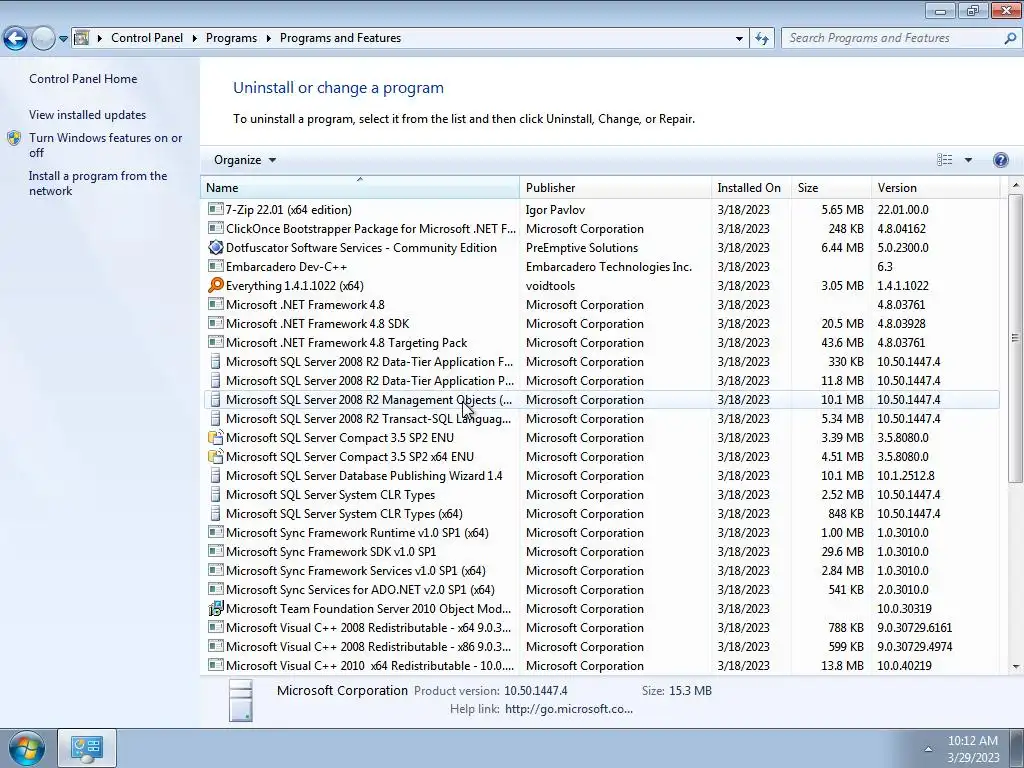Select Microsoft .NET Framework 4.8 entry
The image size is (1024, 768).
601,304
